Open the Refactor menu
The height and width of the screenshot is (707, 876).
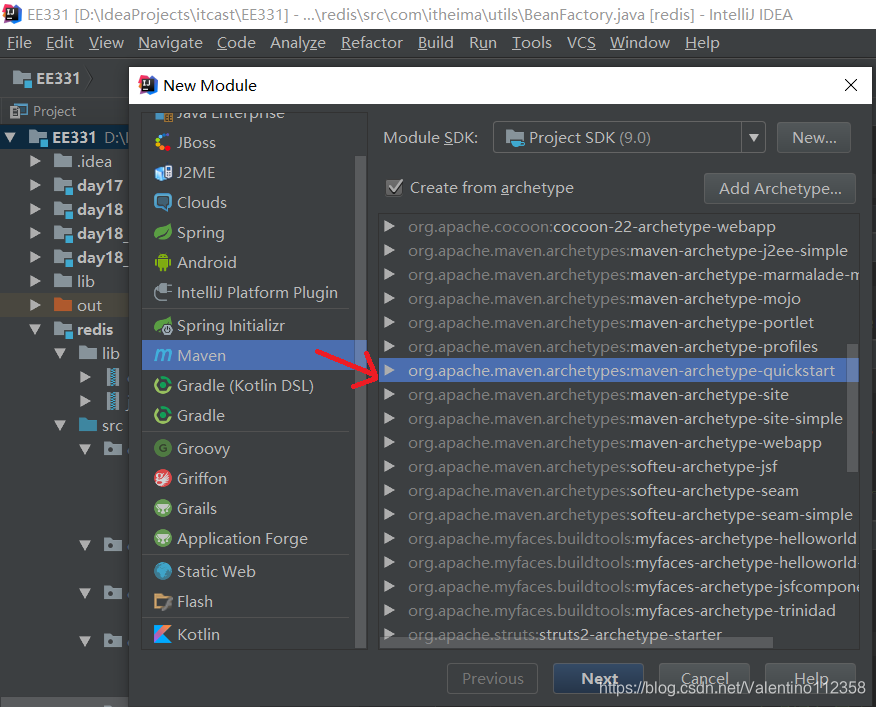(372, 43)
